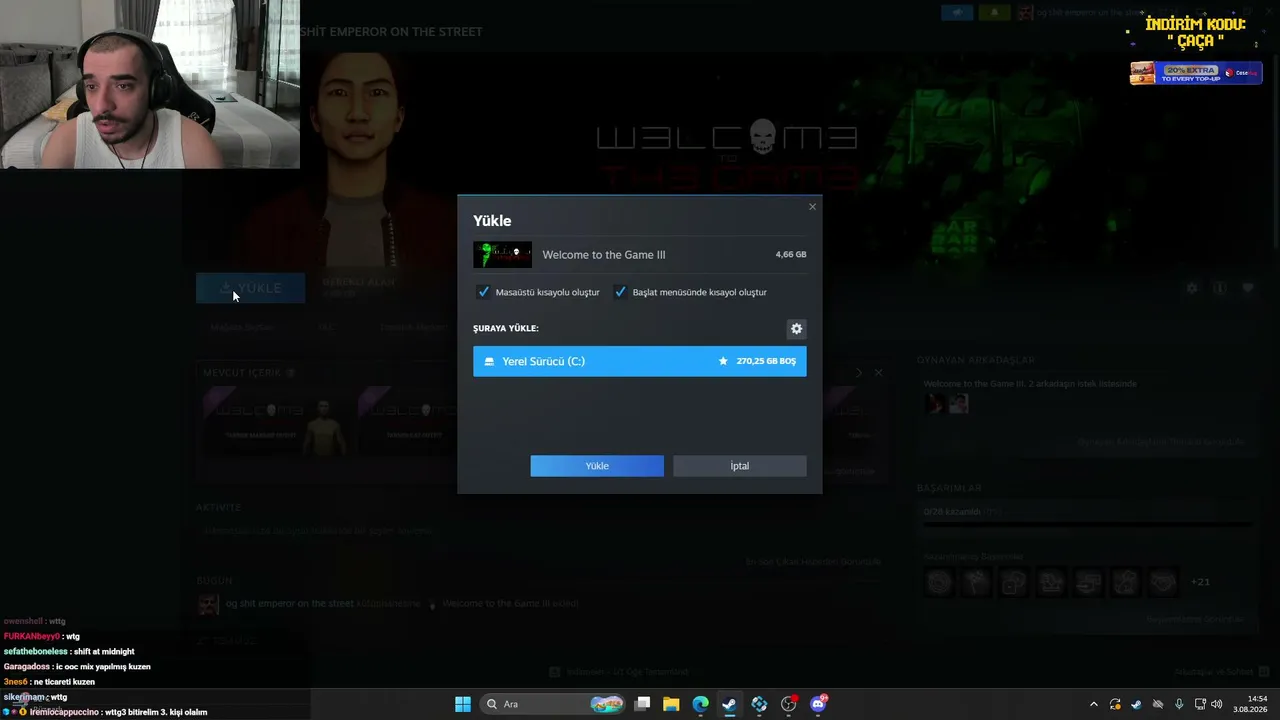This screenshot has width=1280, height=720.
Task: Click the '4,66 GB' size text
Action: pos(790,254)
